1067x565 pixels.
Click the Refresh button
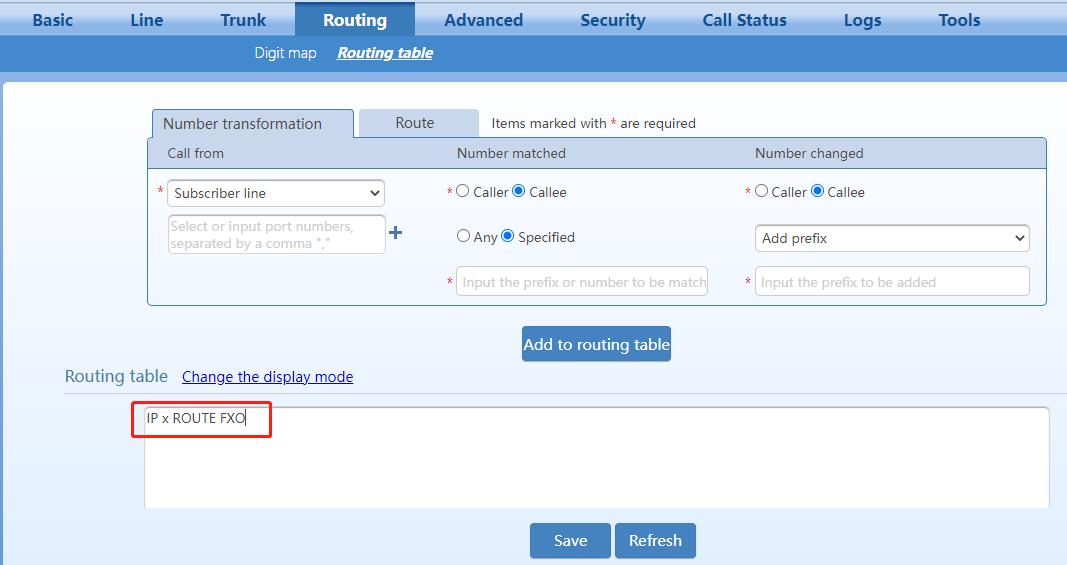655,540
